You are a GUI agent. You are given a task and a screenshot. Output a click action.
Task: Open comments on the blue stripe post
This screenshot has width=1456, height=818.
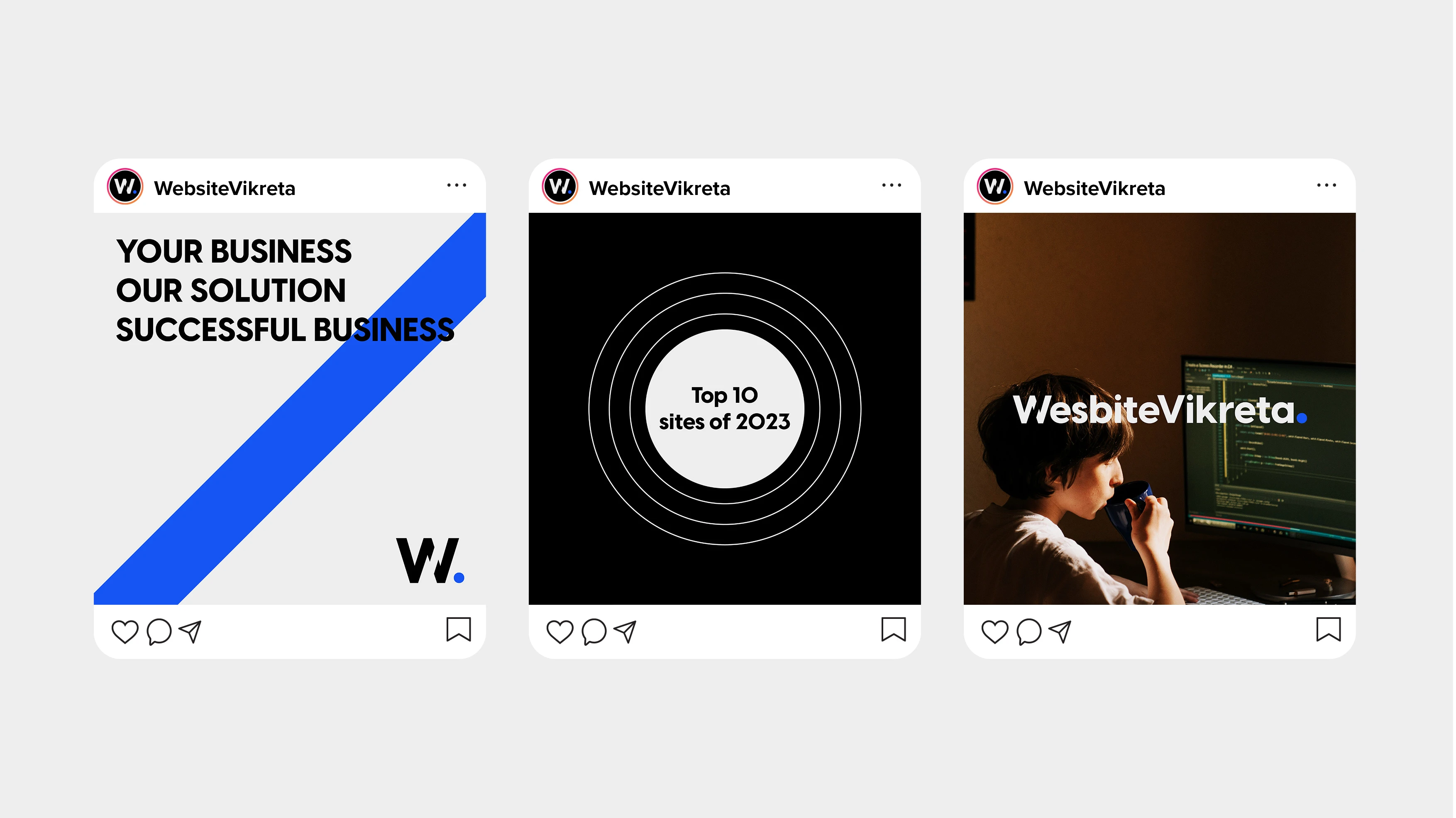click(159, 632)
